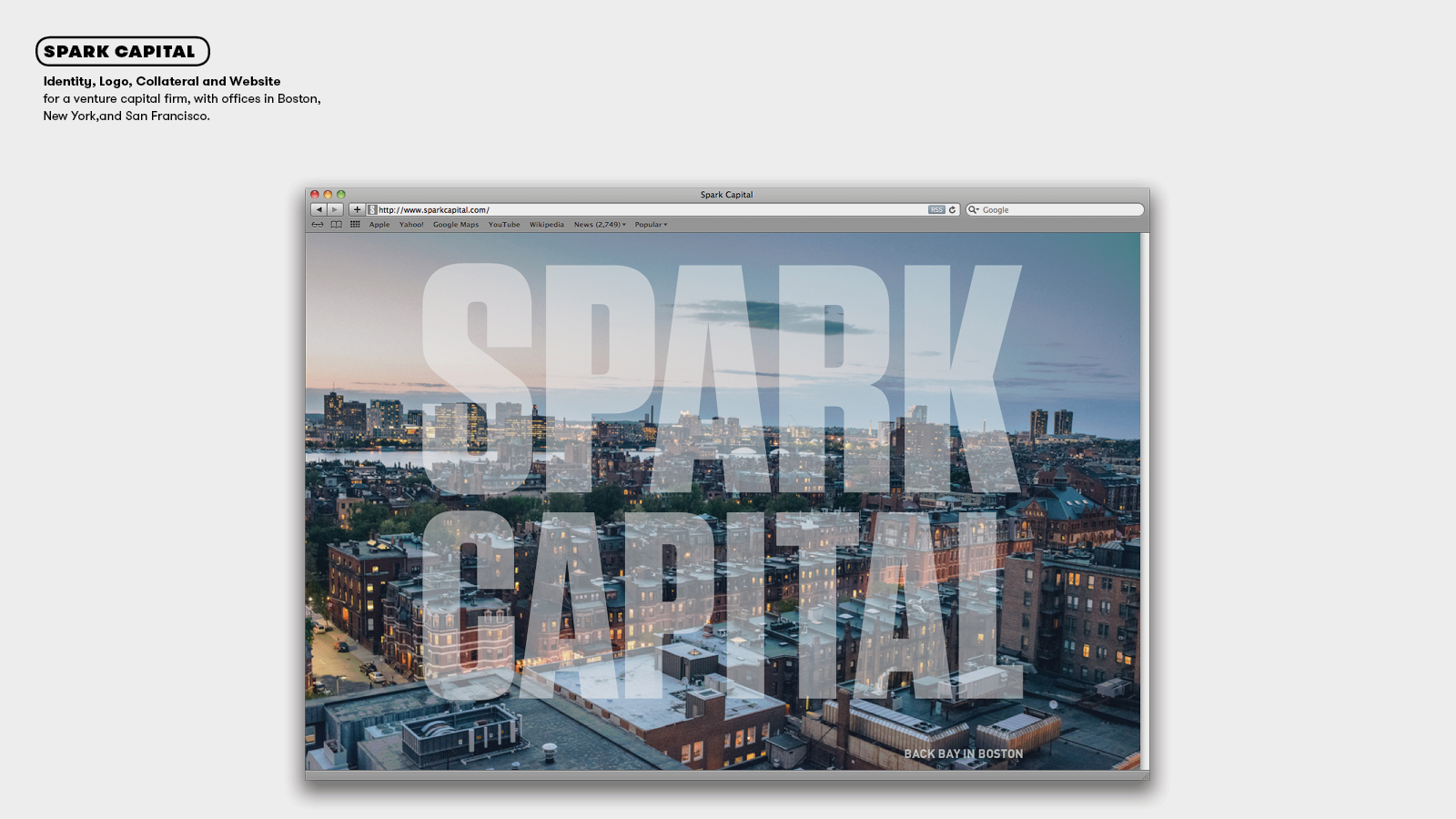Viewport: 1456px width, 819px height.
Task: Open the Reading List glasses icon
Action: coord(318,225)
